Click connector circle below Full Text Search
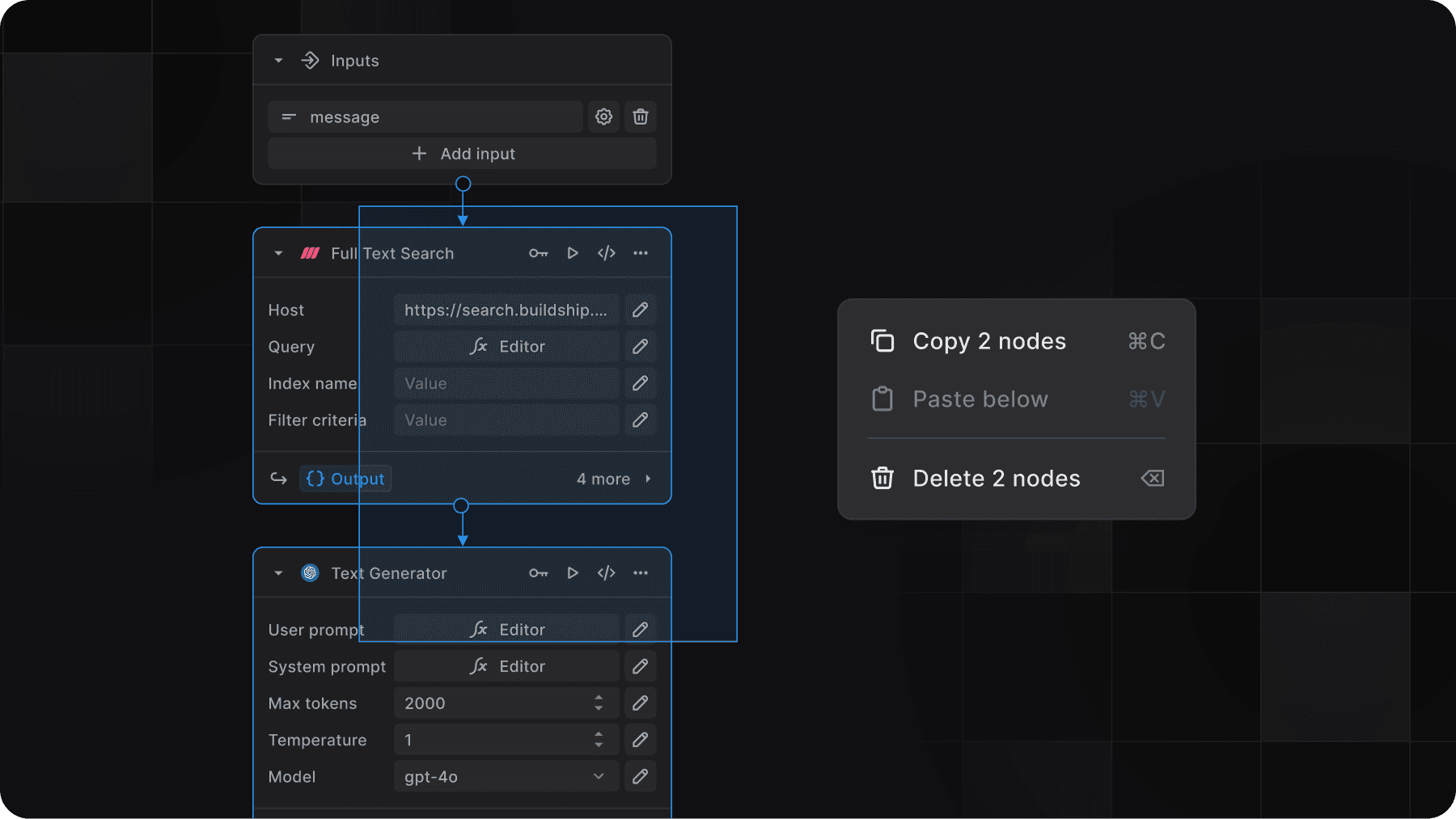The image size is (1456, 819). tap(461, 506)
